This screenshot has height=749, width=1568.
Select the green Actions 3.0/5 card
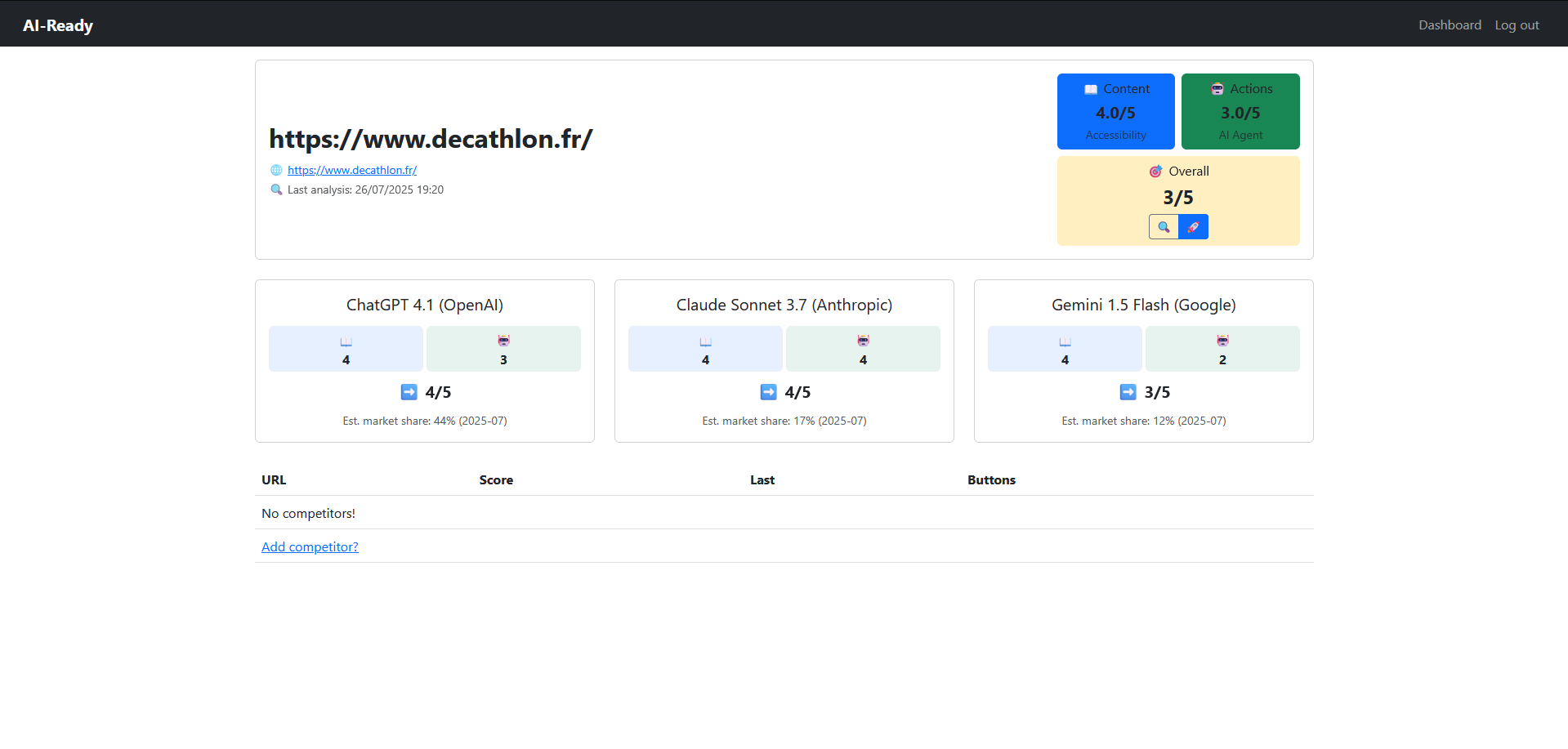coord(1240,111)
